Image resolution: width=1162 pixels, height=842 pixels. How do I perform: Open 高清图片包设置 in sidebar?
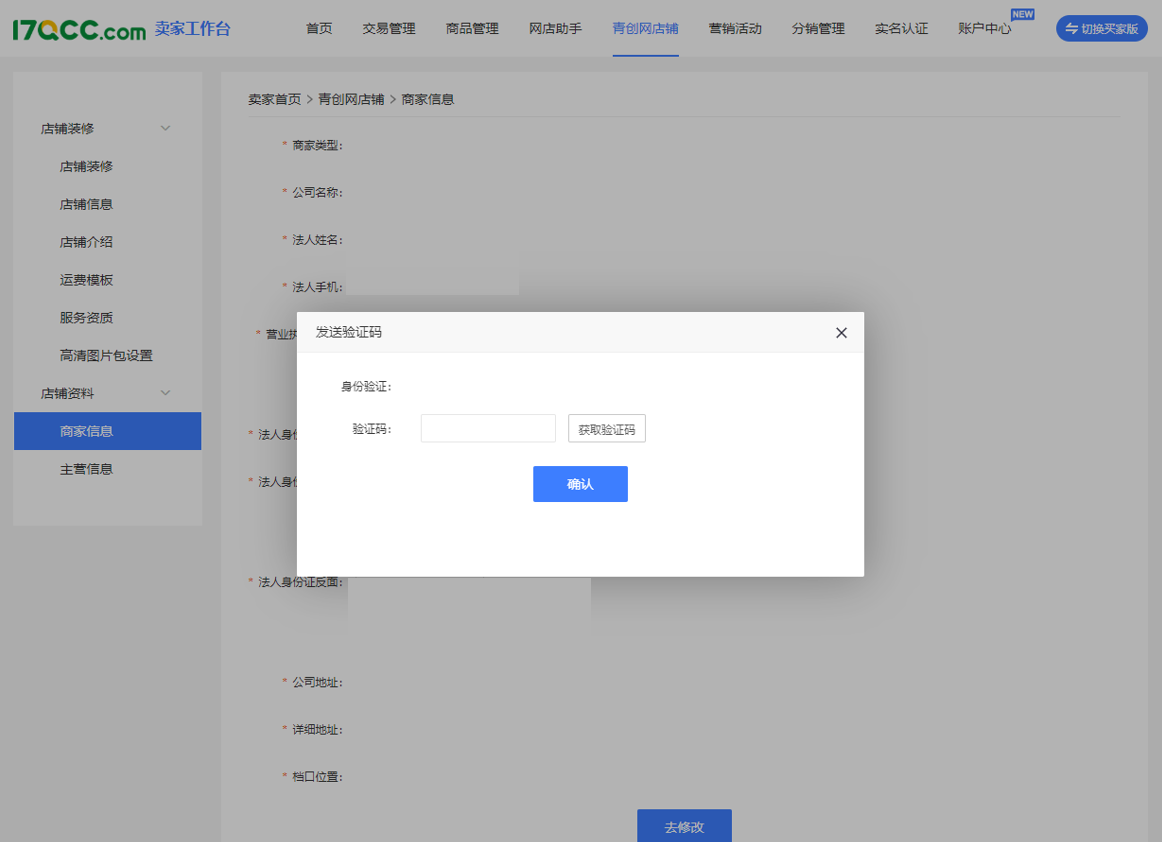pos(106,355)
